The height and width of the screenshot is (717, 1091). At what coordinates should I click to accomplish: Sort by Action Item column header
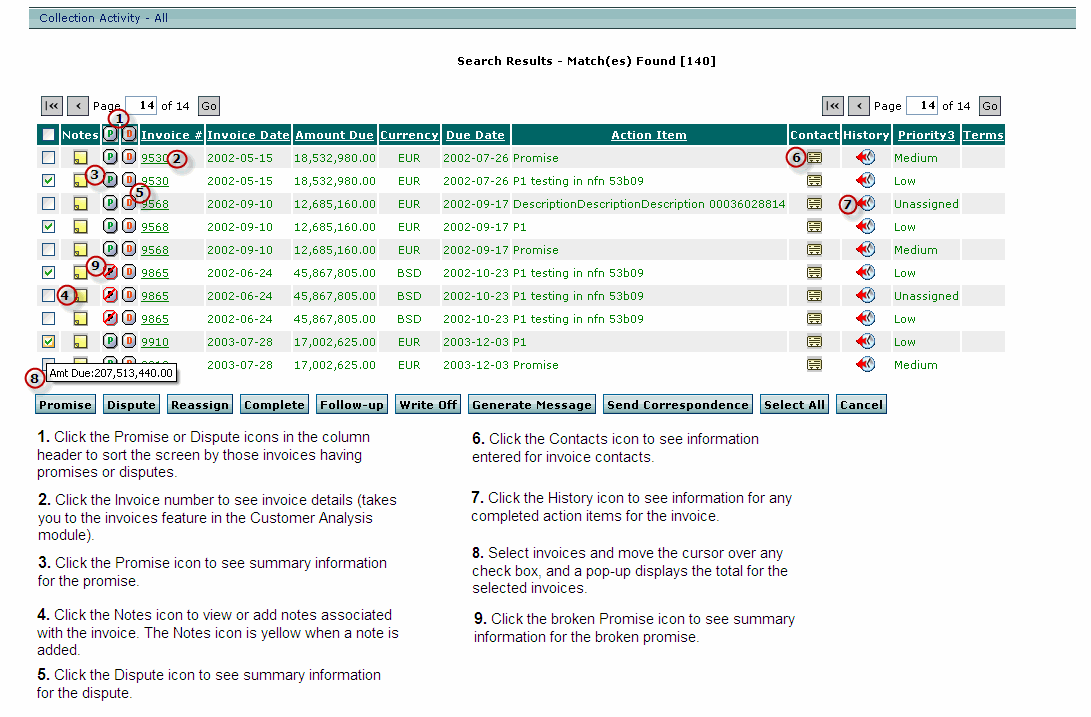[648, 135]
